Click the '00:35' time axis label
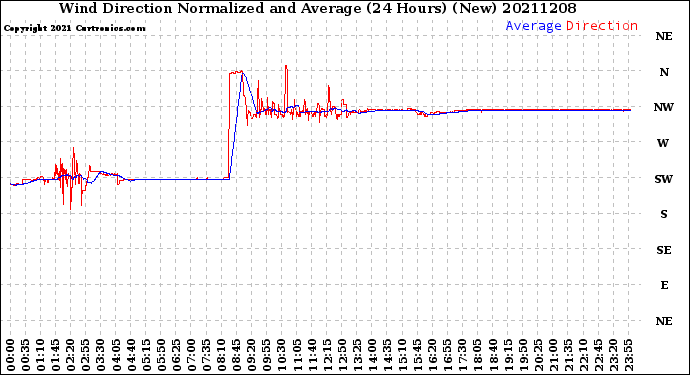 (26, 355)
